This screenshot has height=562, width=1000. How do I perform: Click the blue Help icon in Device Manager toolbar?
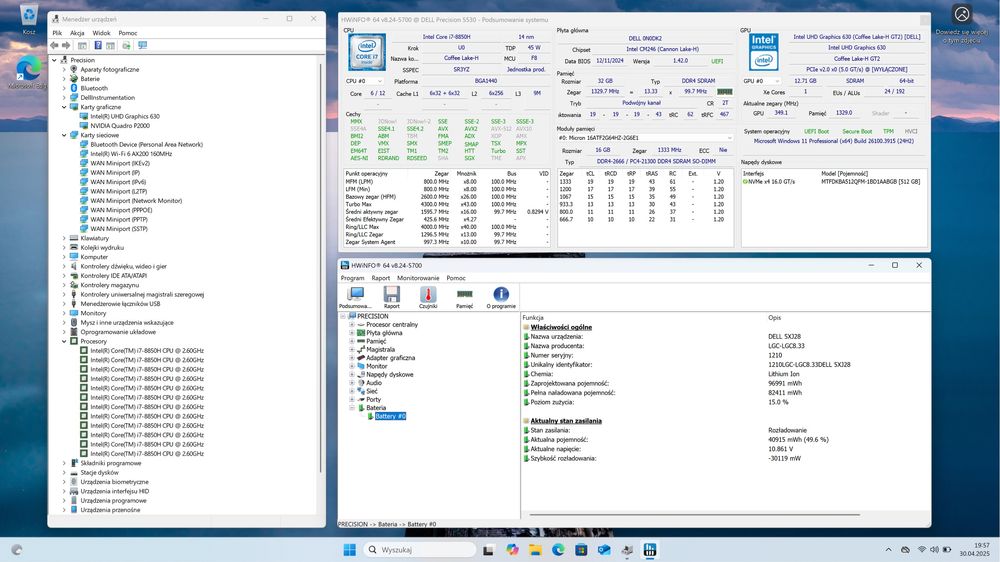coord(98,45)
